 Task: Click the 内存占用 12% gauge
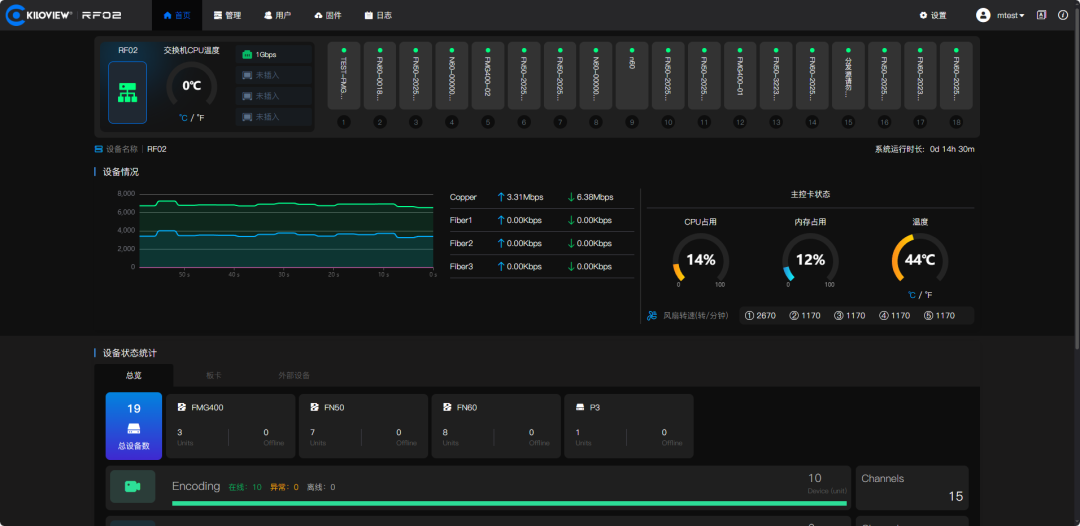(x=810, y=260)
